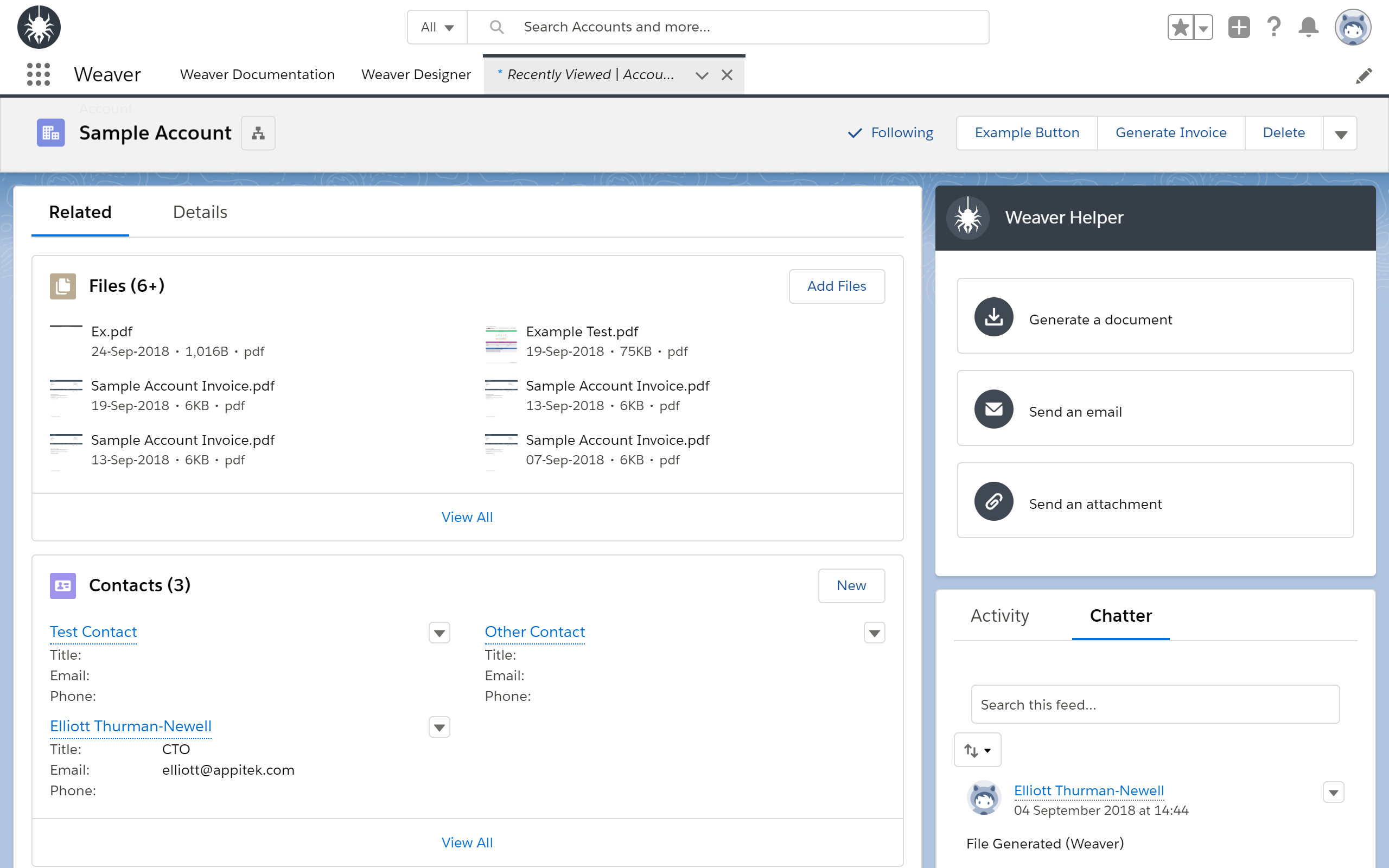Open the Test Contact link
1389x868 pixels.
point(93,632)
